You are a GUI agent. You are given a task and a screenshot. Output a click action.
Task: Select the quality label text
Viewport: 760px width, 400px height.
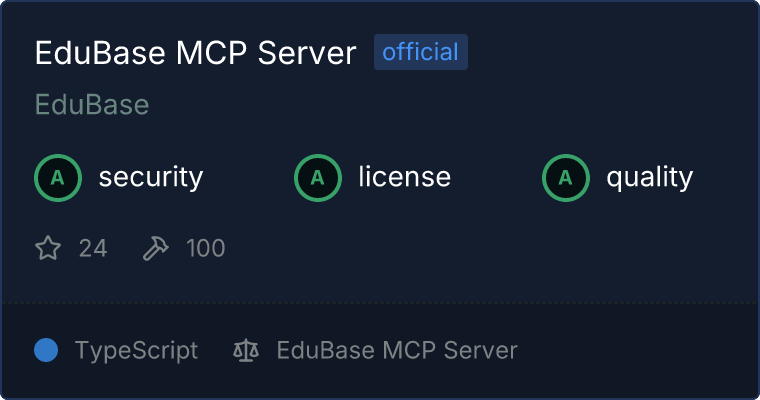coord(649,177)
